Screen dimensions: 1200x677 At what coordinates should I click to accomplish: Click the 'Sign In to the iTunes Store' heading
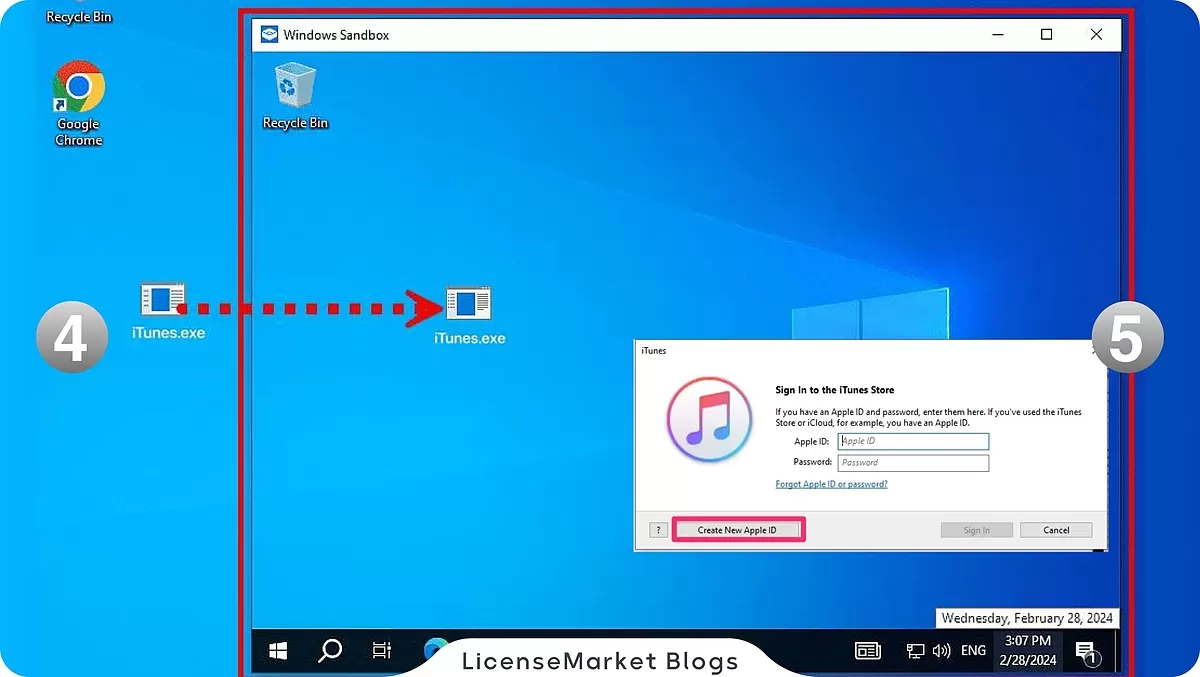coord(835,390)
